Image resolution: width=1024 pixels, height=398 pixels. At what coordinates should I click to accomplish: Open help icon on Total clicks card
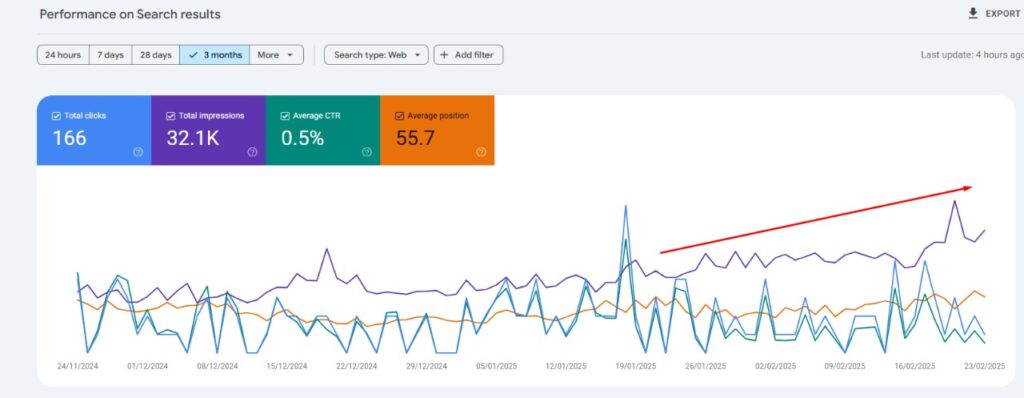pos(138,152)
